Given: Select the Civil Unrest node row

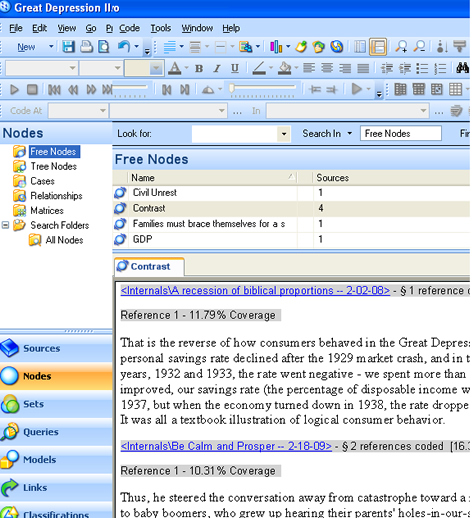Looking at the screenshot, I should point(291,193).
